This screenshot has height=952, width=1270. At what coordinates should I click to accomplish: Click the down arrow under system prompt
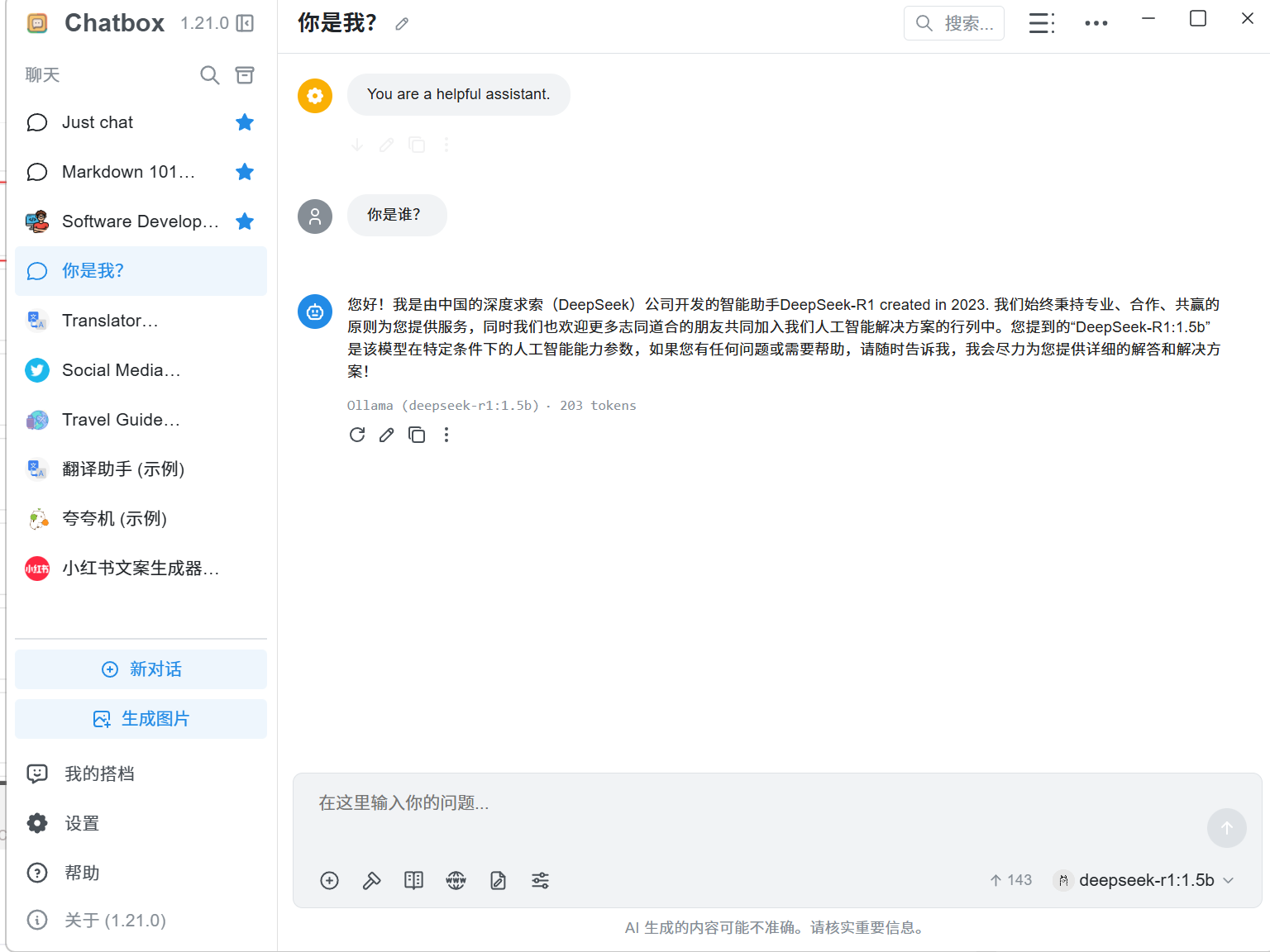(x=356, y=145)
